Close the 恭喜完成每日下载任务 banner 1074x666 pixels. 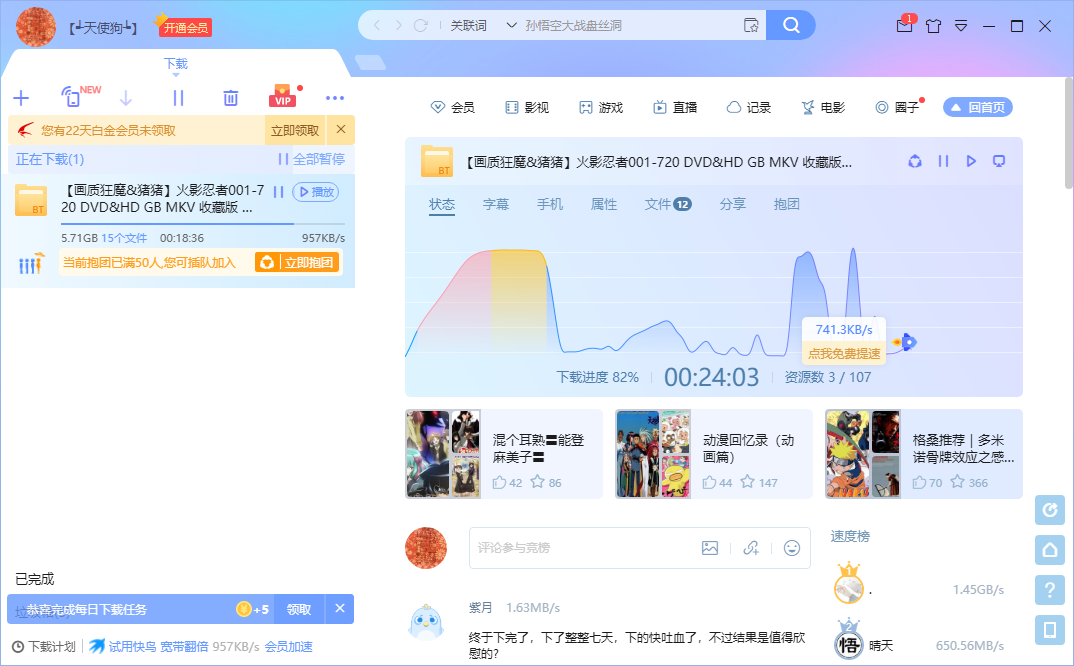click(x=340, y=608)
